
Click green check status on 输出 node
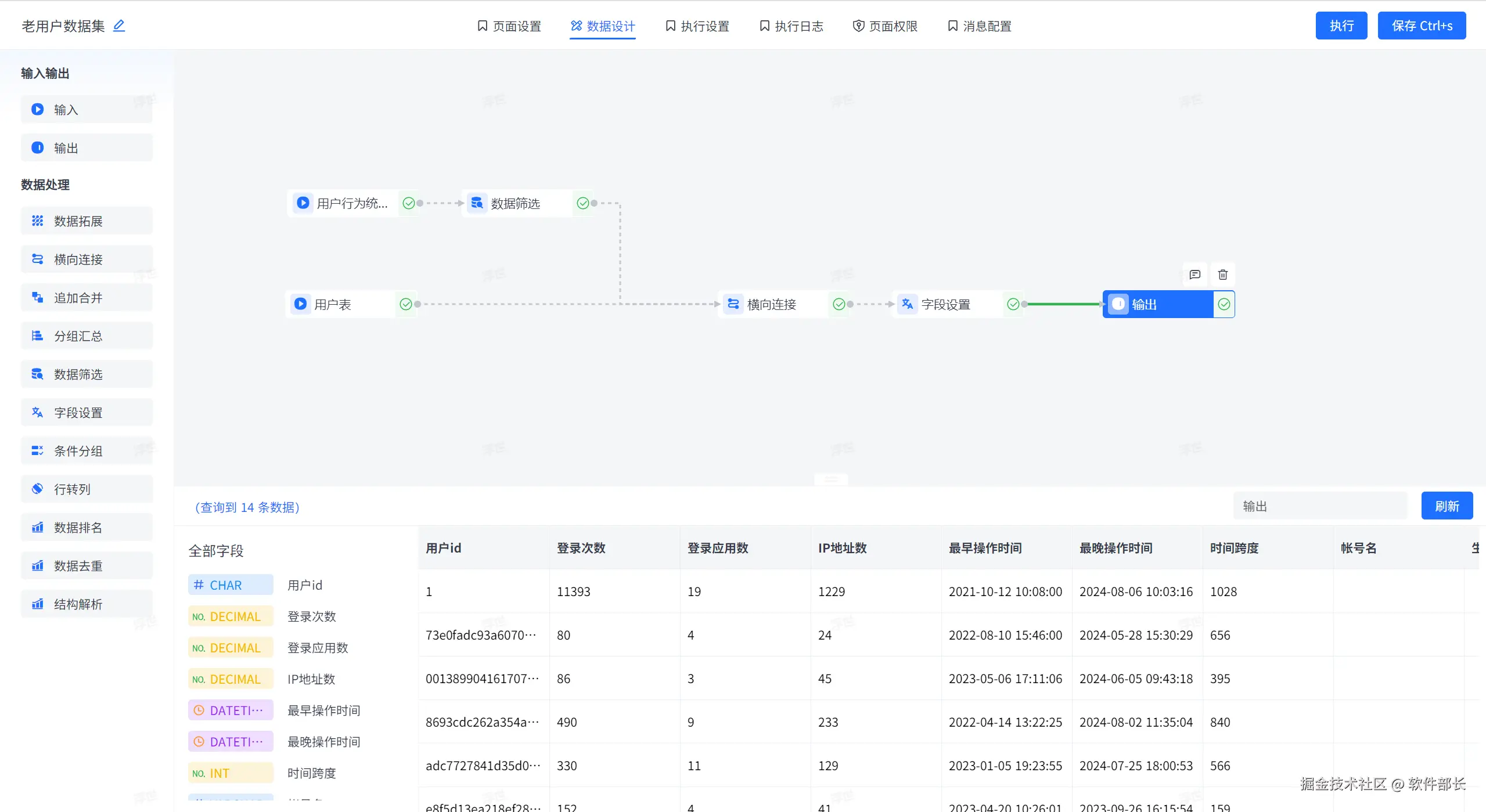[1224, 304]
